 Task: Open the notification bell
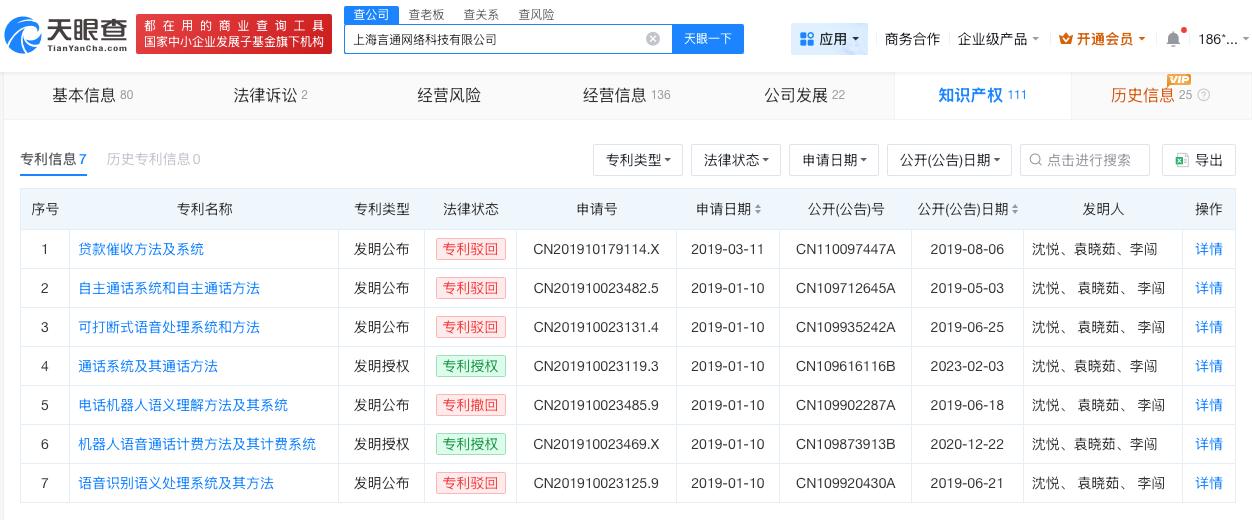[x=1173, y=39]
